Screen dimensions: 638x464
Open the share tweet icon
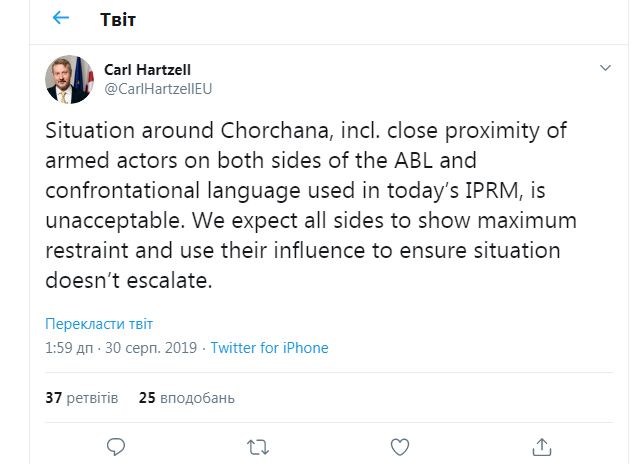(541, 445)
